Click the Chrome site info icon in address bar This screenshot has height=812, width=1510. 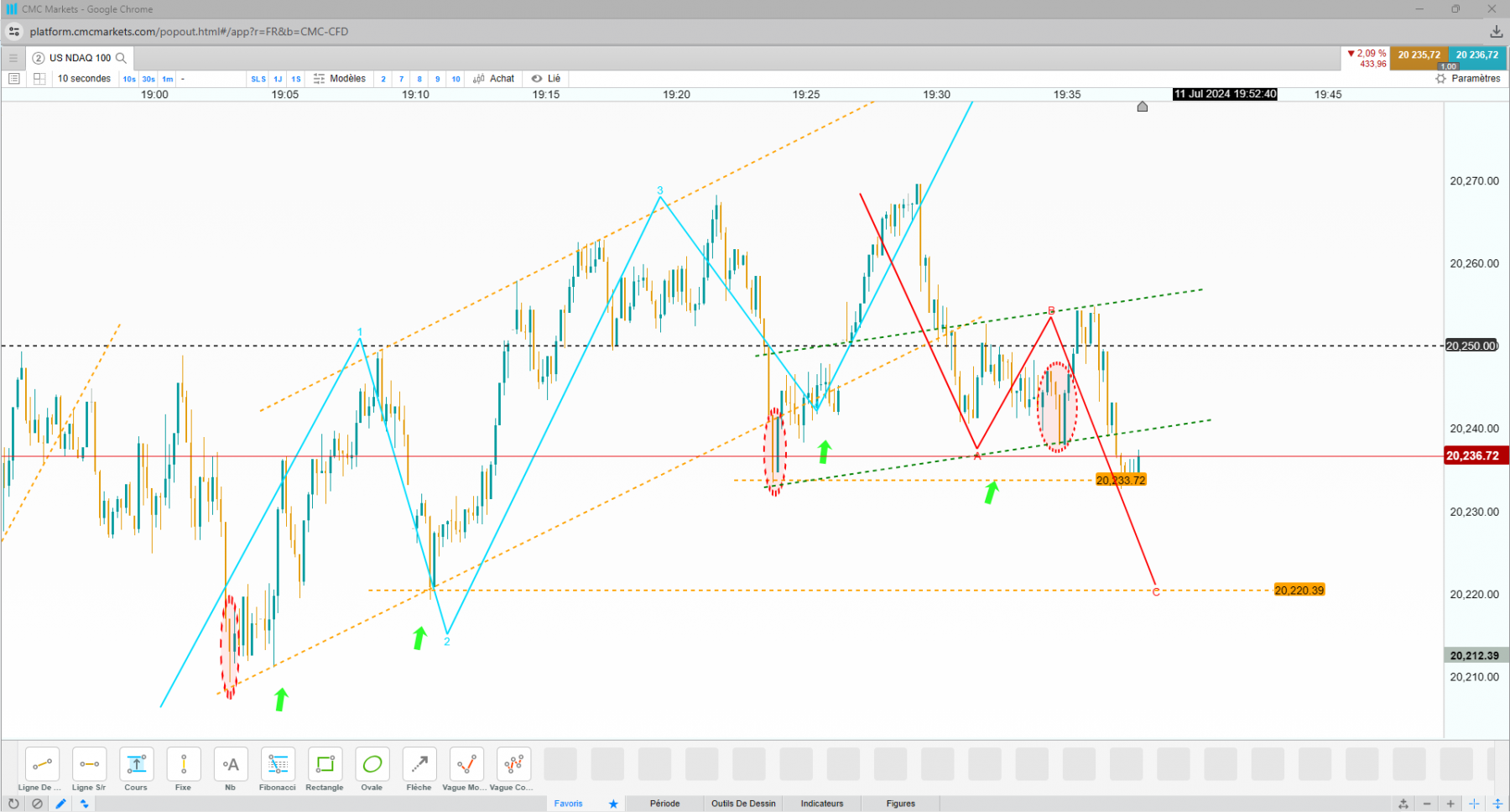pos(14,32)
